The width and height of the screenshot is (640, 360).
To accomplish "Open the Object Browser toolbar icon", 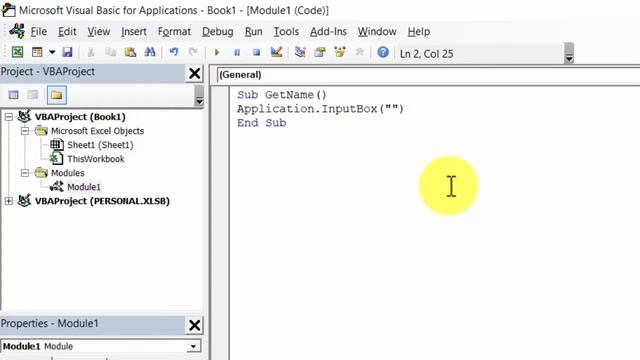I will click(340, 52).
